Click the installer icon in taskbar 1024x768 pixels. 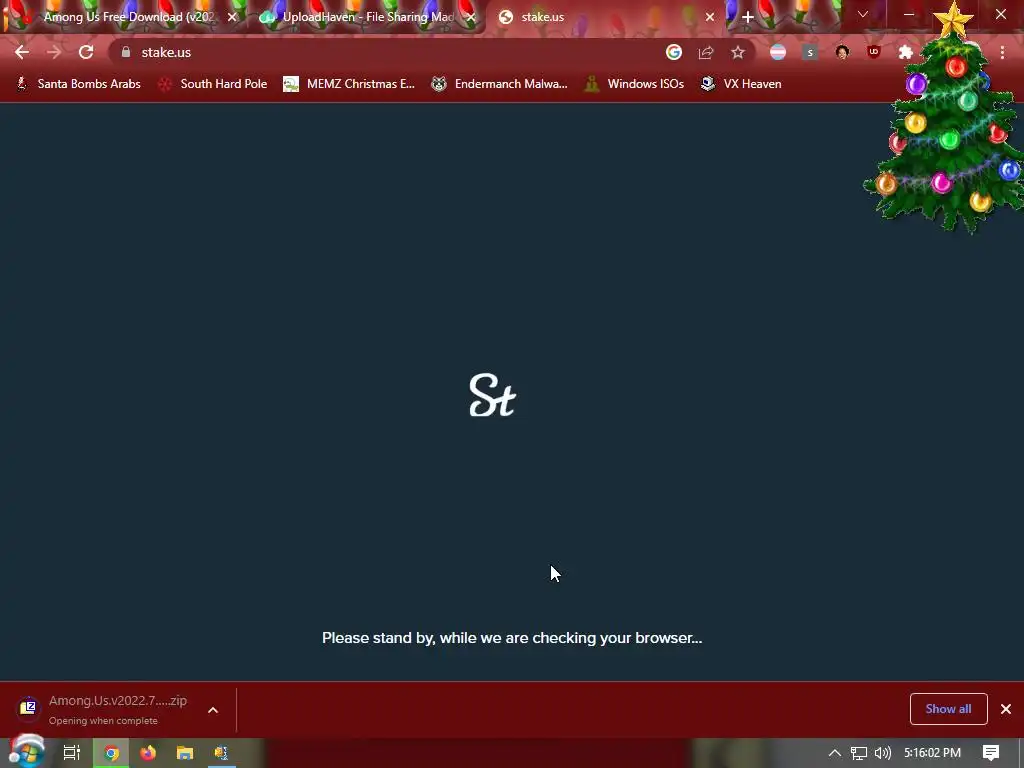pos(221,753)
